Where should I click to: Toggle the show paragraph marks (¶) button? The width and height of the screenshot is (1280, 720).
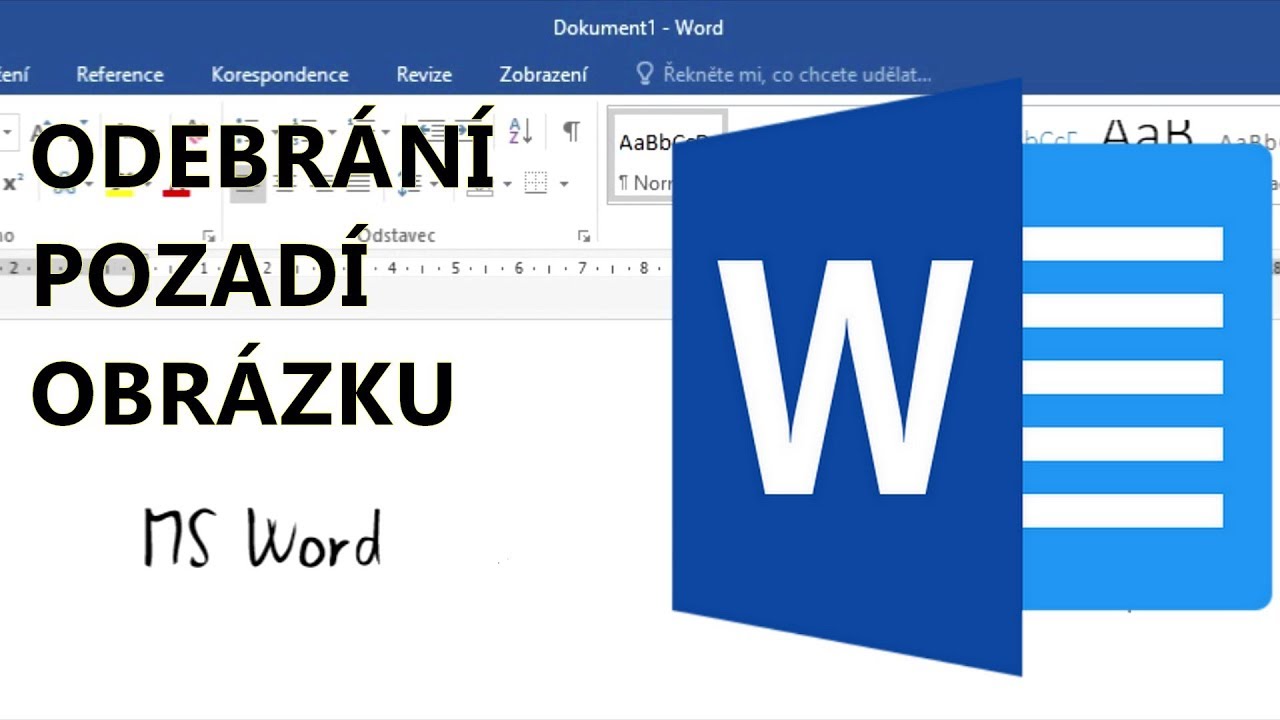pos(571,131)
